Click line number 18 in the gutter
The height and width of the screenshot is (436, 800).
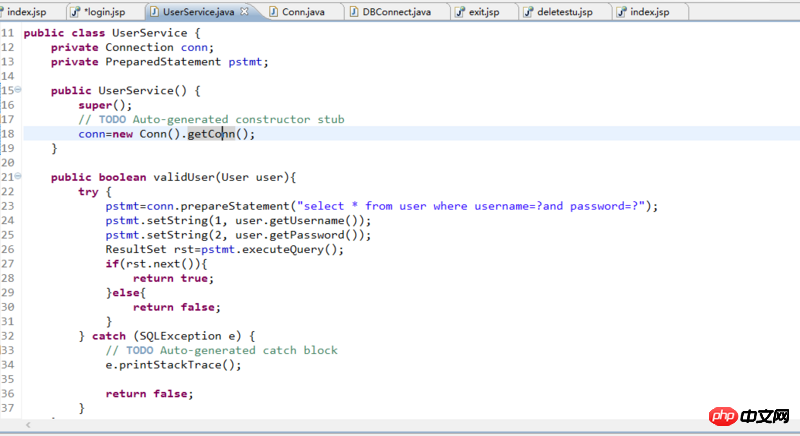coord(8,134)
